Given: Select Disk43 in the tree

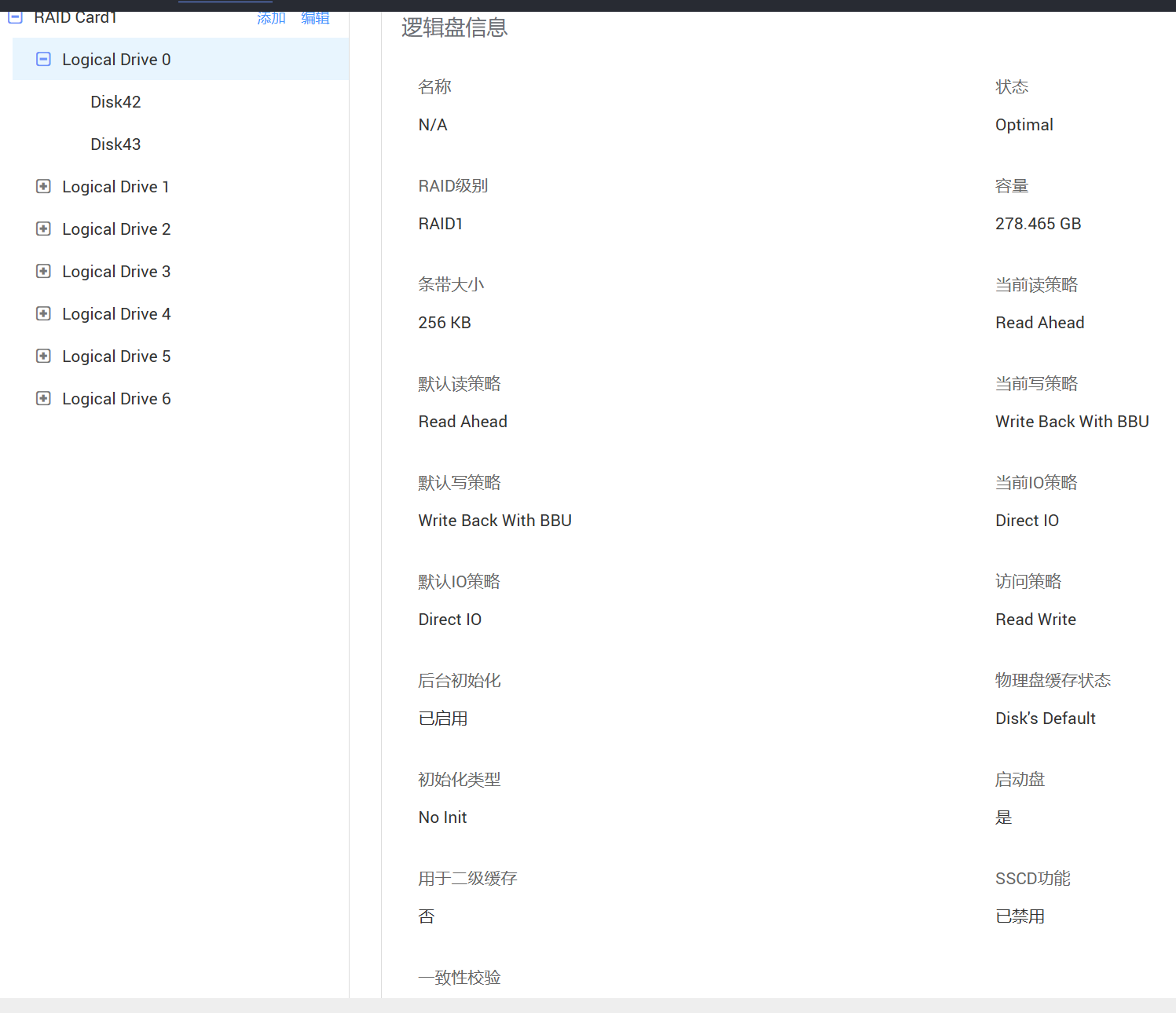Looking at the screenshot, I should [x=115, y=144].
